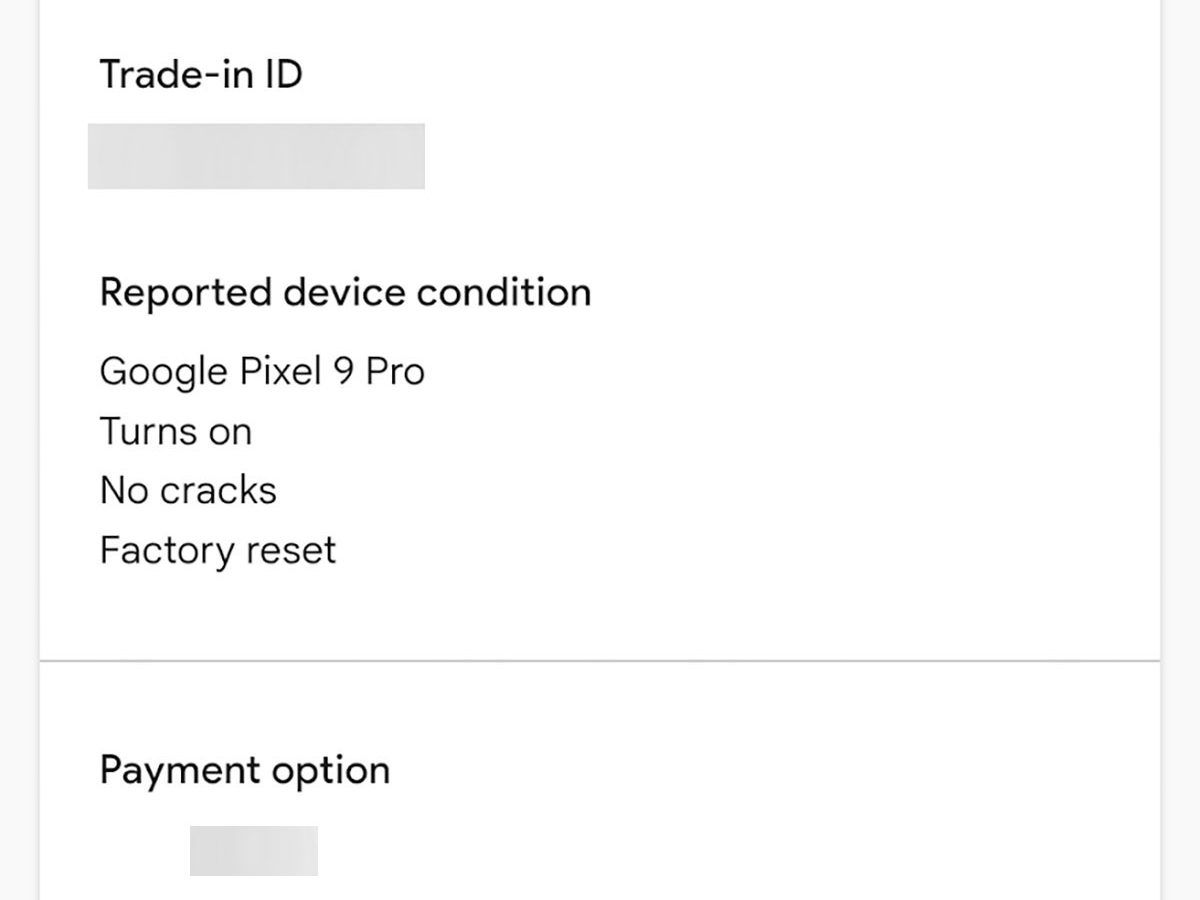The height and width of the screenshot is (900, 1200).
Task: Click the Reported device condition heading
Action: (345, 293)
